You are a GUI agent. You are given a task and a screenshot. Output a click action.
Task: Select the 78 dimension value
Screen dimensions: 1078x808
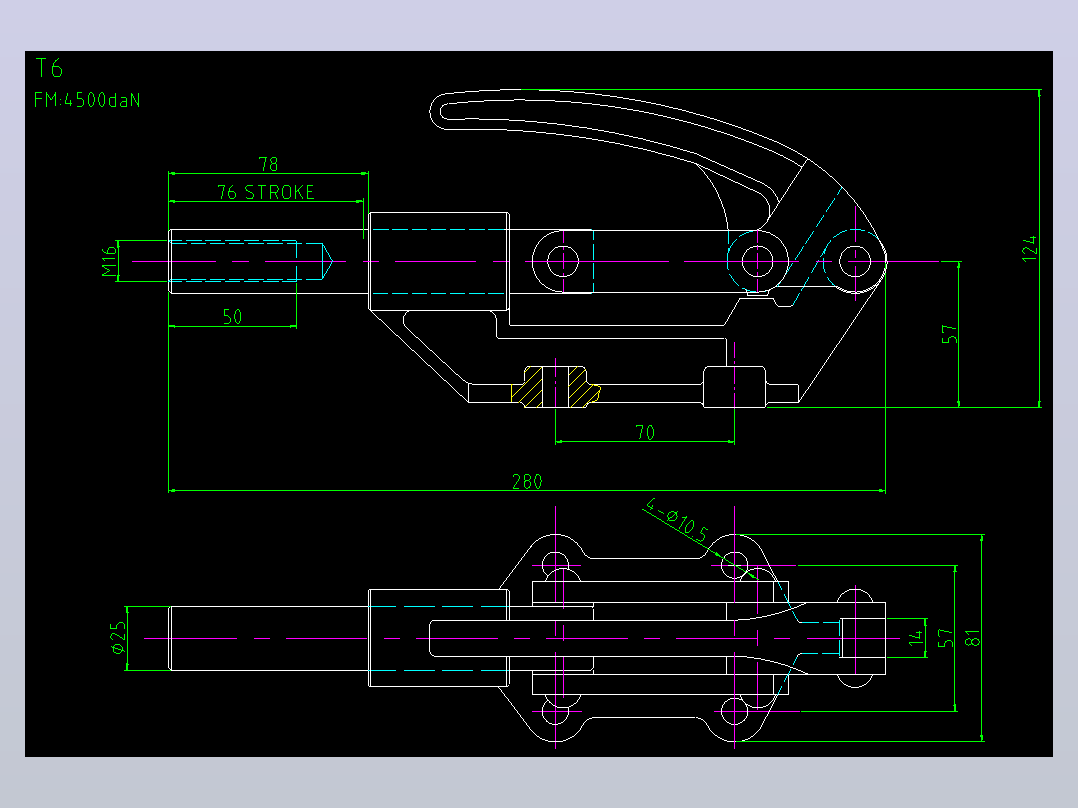[268, 164]
